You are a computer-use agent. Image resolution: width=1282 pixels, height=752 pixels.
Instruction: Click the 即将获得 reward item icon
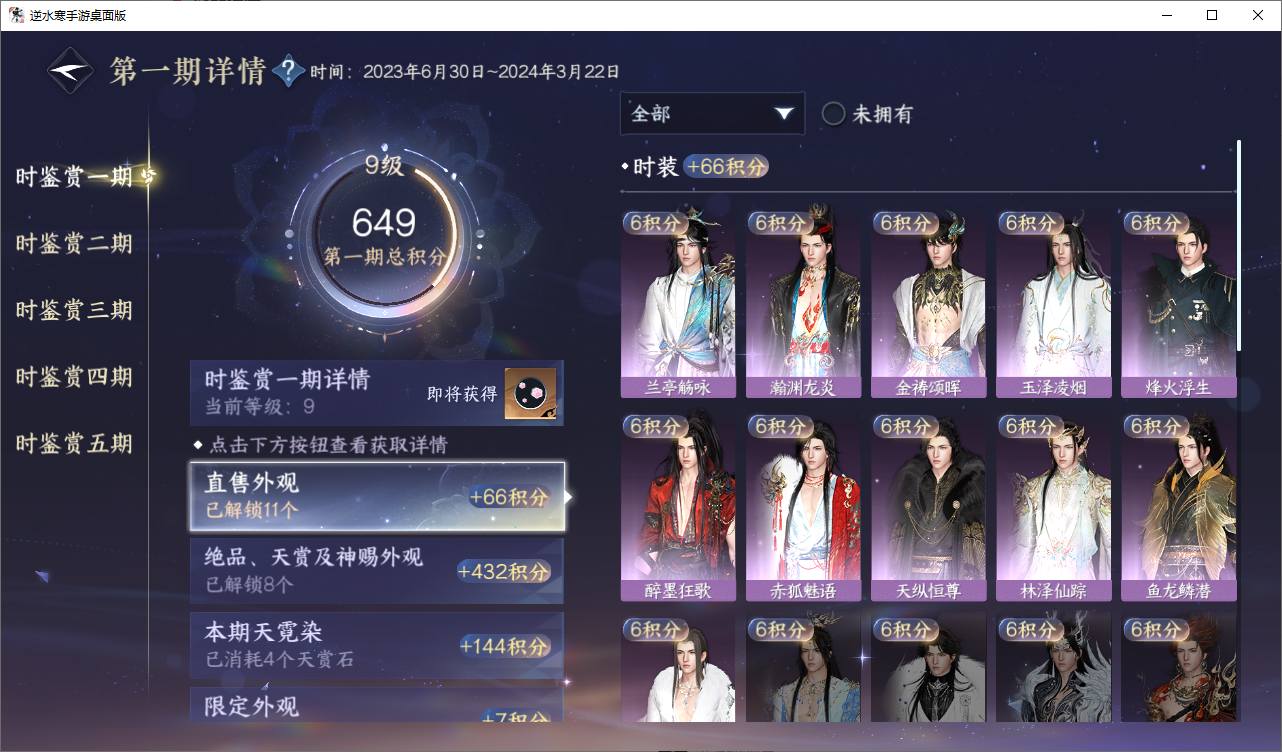[529, 393]
